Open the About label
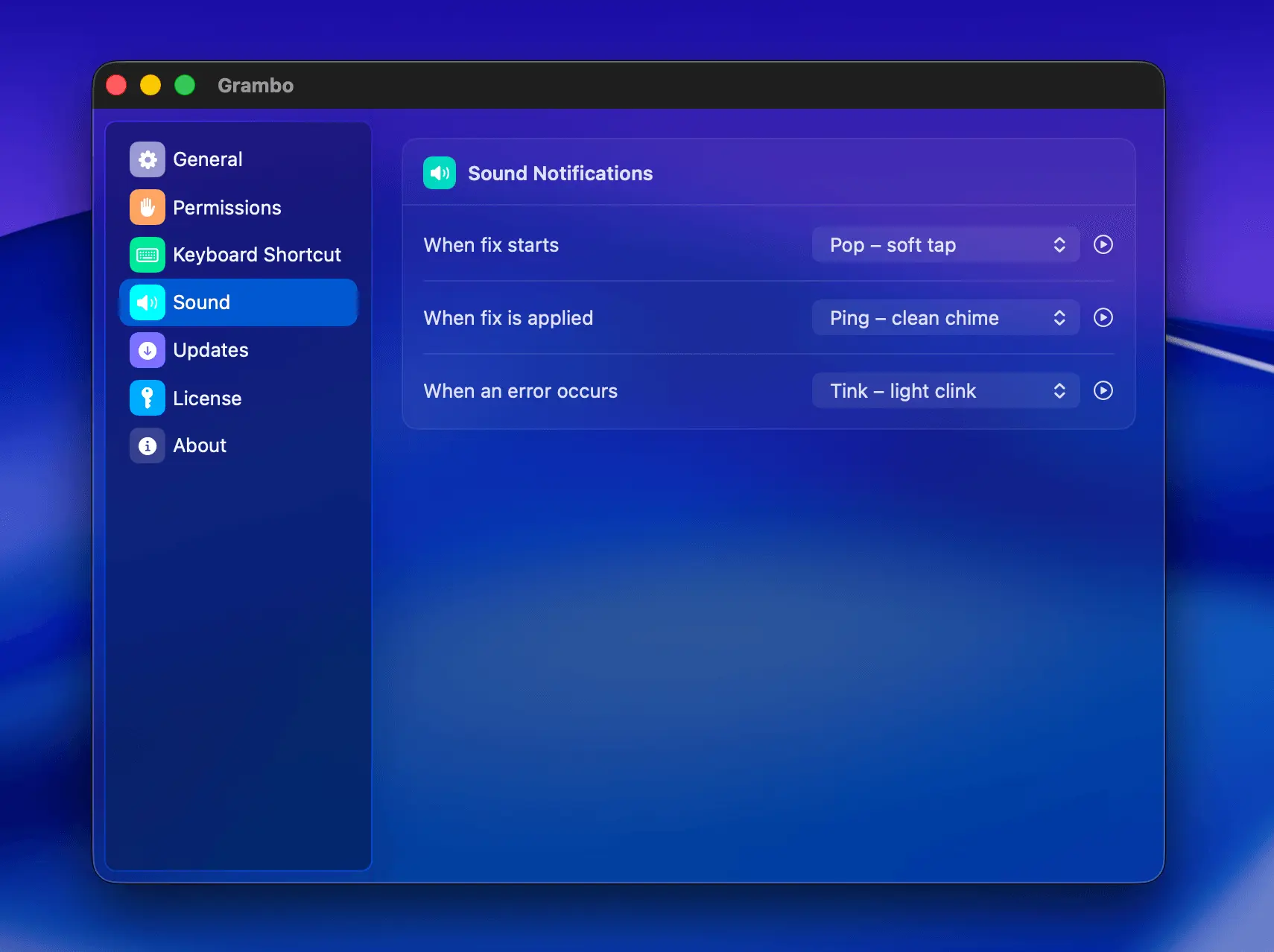1274x952 pixels. coord(200,445)
